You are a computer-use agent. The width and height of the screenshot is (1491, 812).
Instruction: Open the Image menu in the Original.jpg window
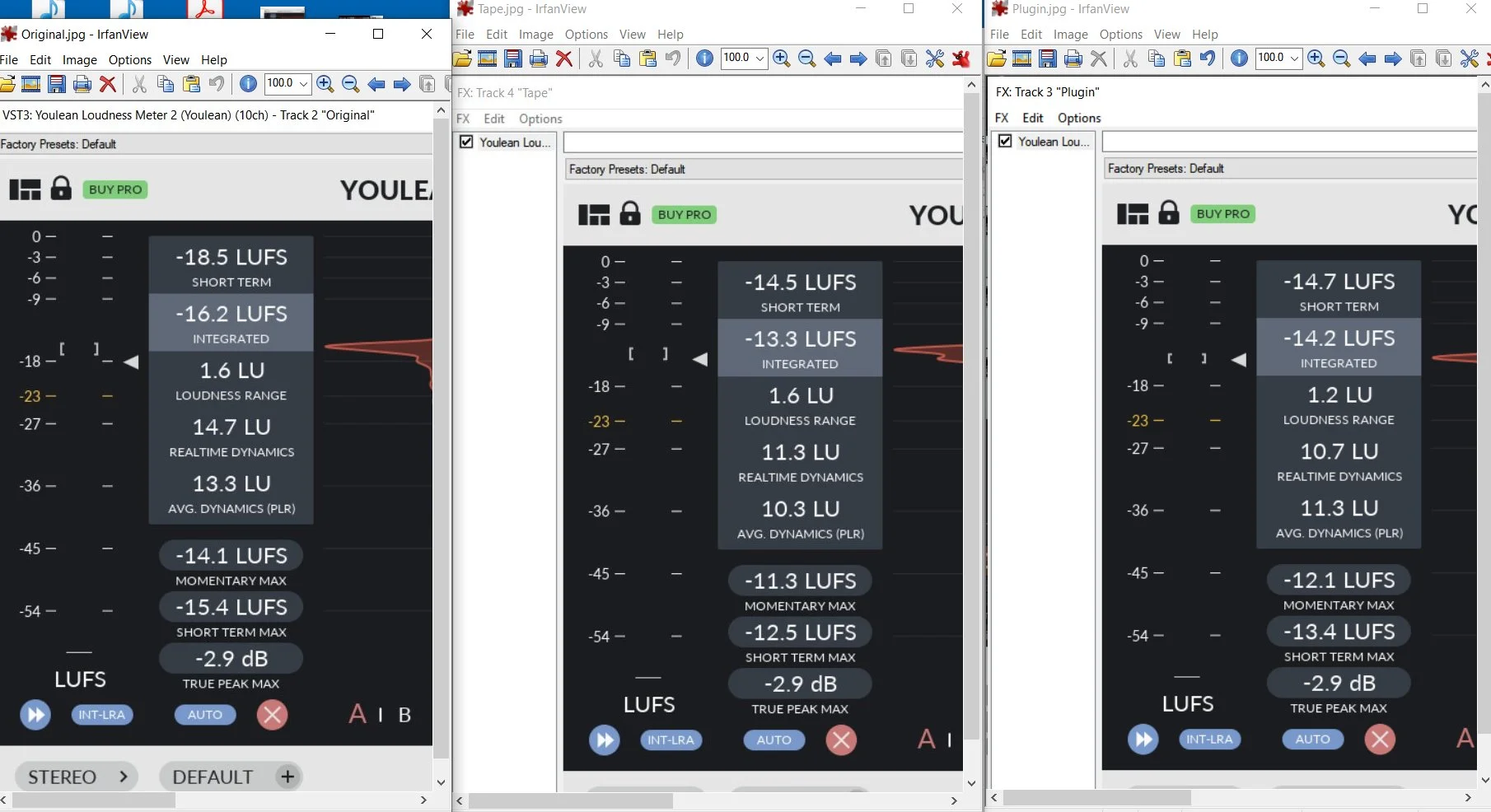[x=80, y=60]
